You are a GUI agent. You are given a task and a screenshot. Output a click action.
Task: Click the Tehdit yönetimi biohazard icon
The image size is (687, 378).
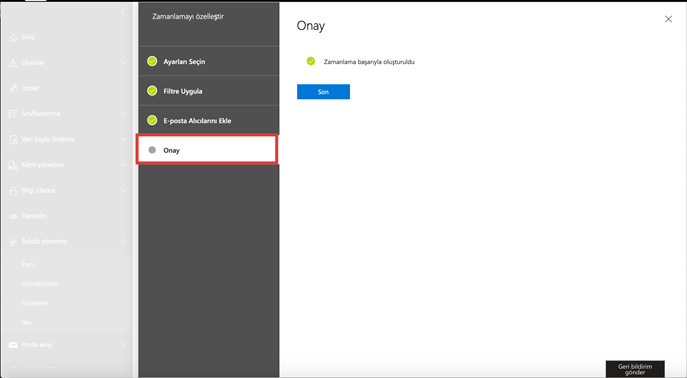[13, 242]
